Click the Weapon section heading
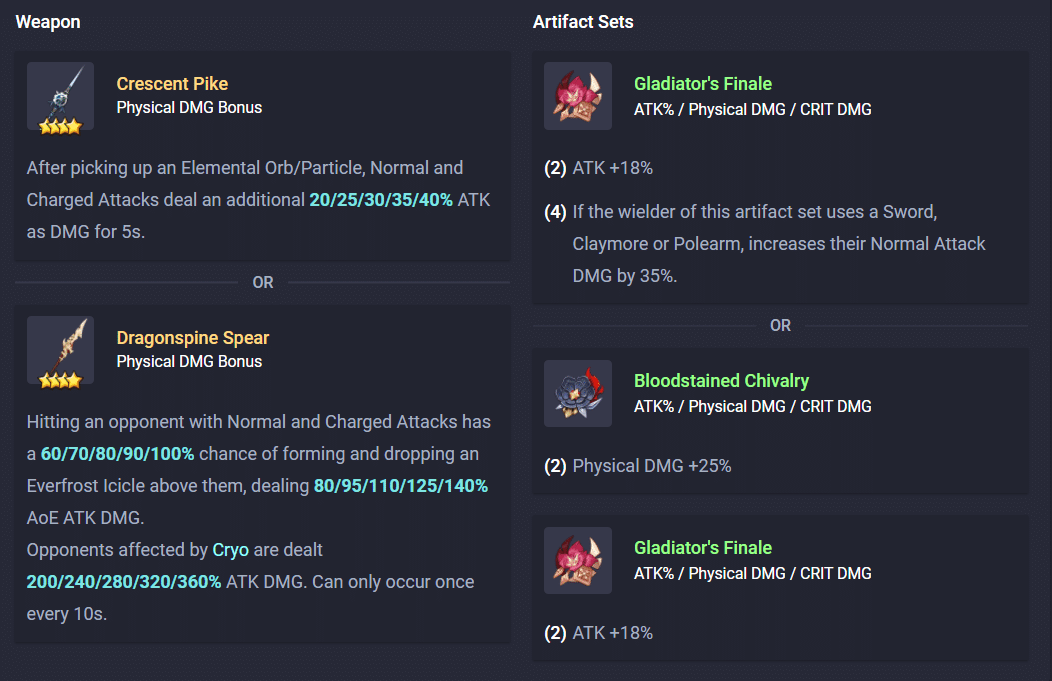The image size is (1052, 681). [x=48, y=22]
